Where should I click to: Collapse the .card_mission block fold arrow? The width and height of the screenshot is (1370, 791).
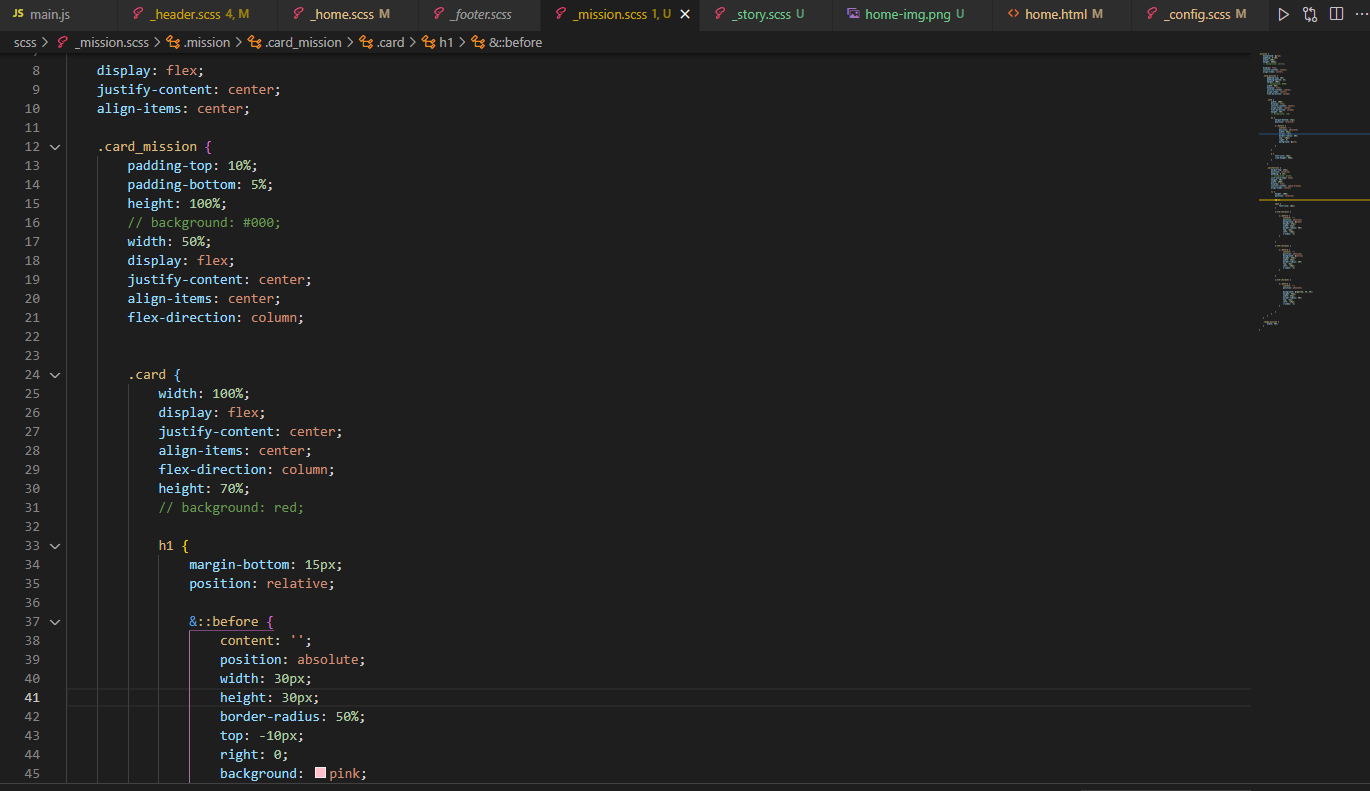coord(55,147)
